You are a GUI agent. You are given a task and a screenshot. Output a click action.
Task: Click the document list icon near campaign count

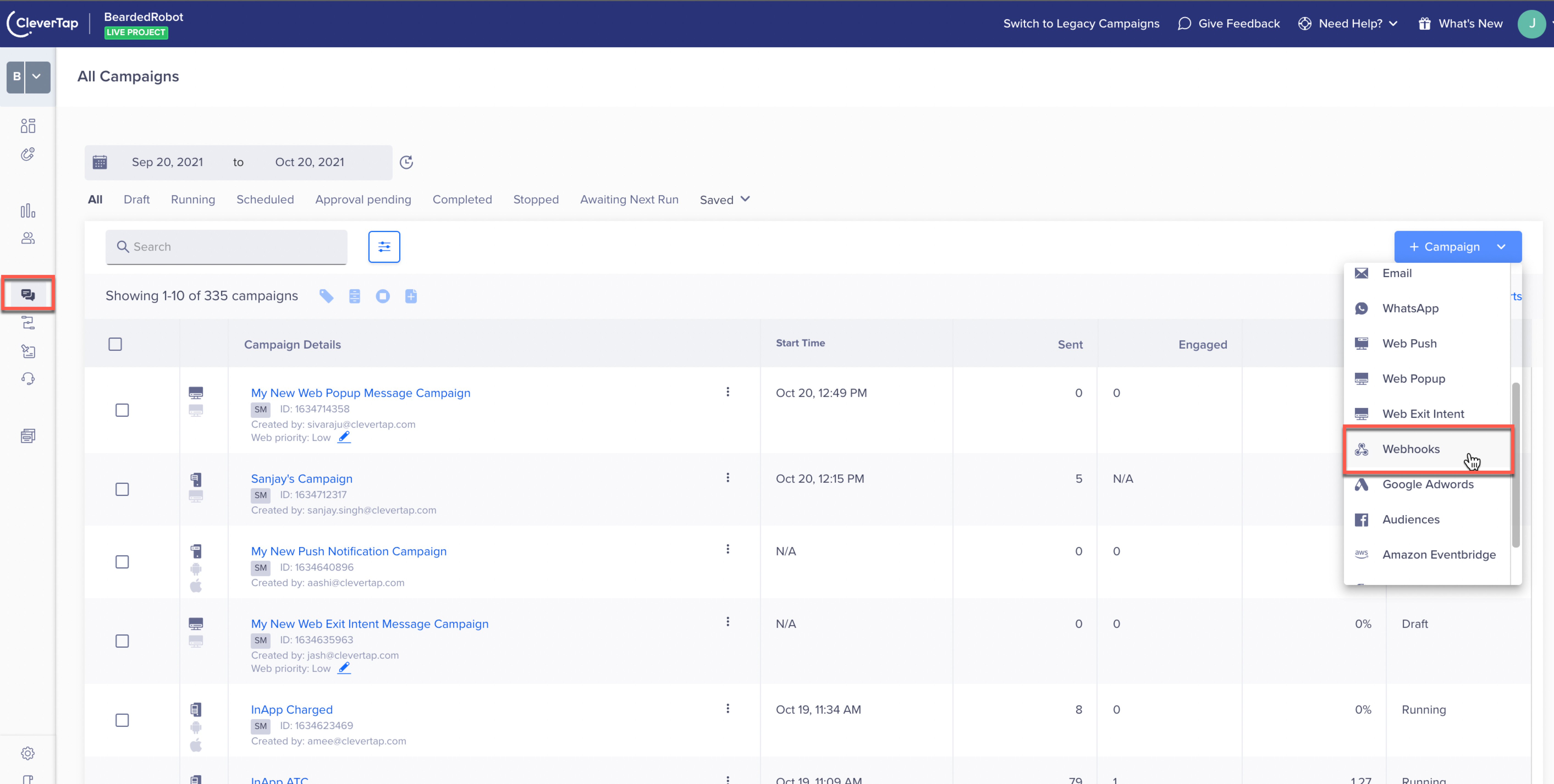[355, 296]
